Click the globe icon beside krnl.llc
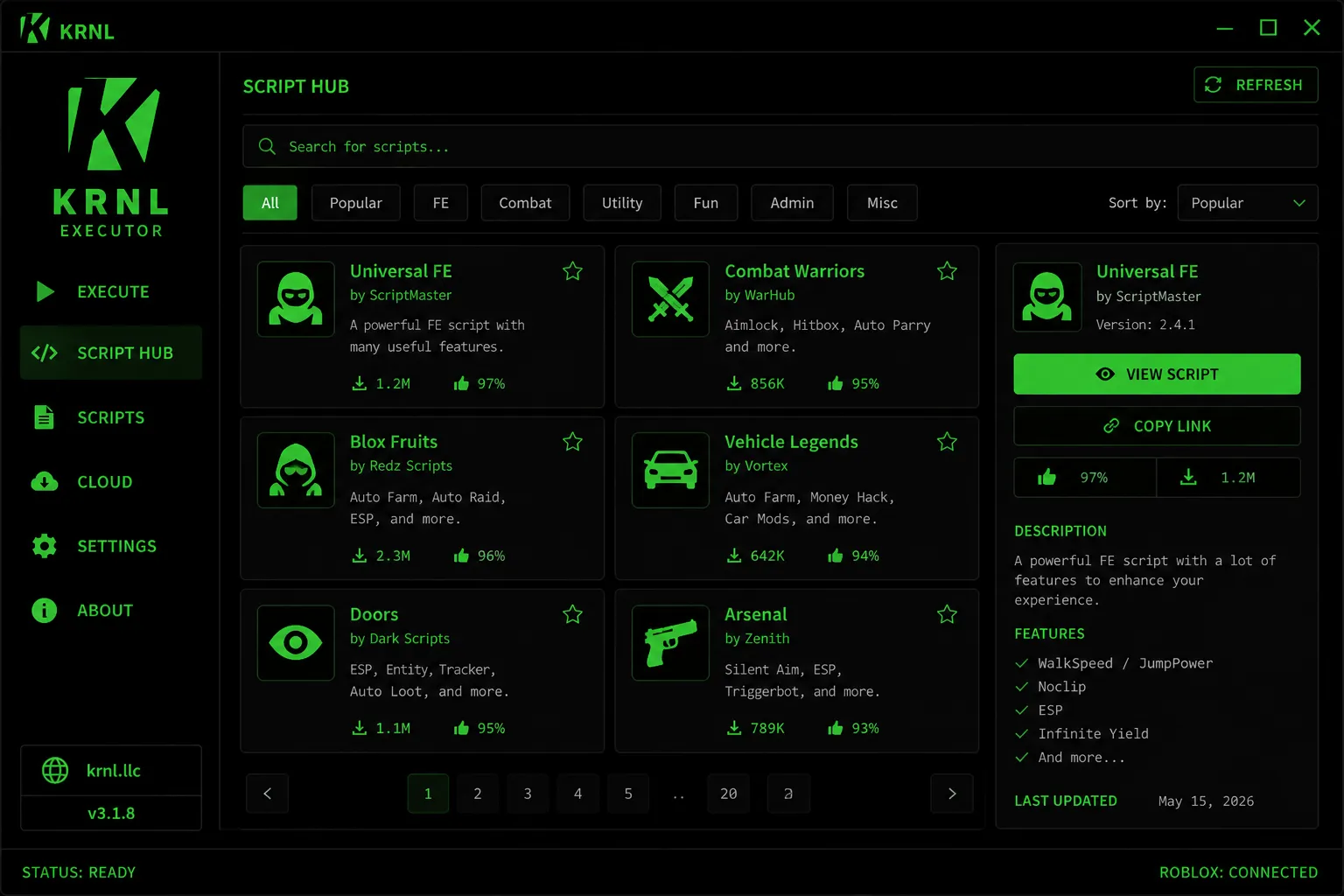This screenshot has height=896, width=1344. [55, 770]
